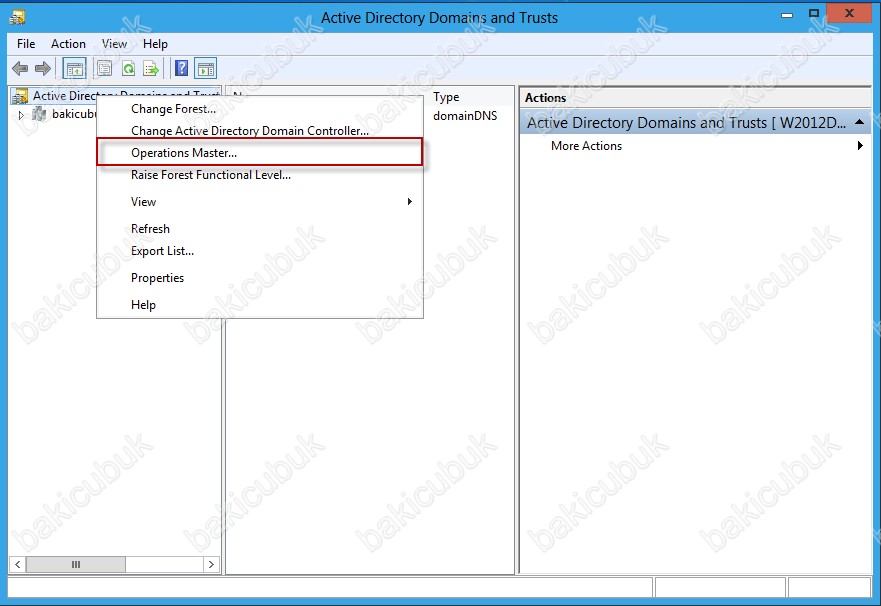Screen dimensions: 881x606
Task: Click the application icon in the title bar
Action: tap(17, 17)
